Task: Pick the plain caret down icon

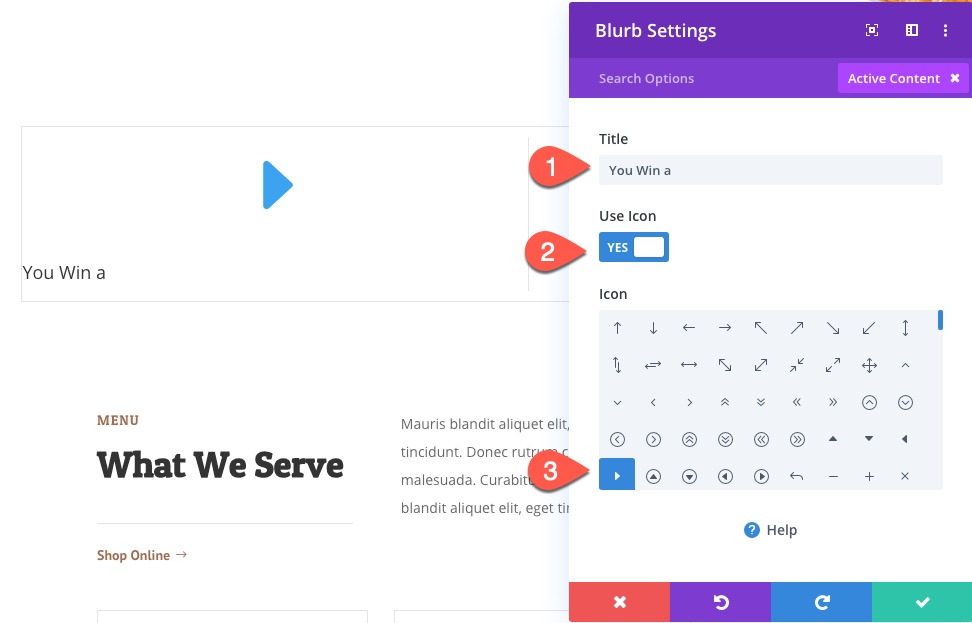Action: point(617,402)
